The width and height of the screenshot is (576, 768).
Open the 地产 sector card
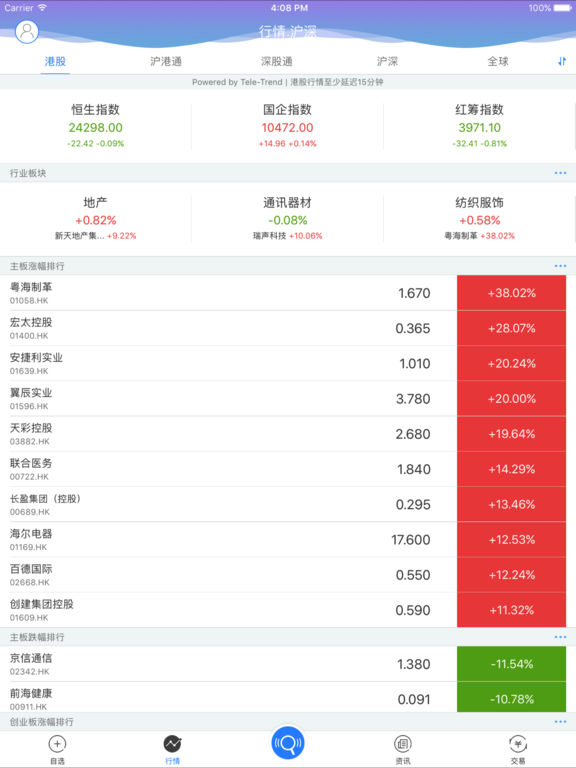point(96,219)
